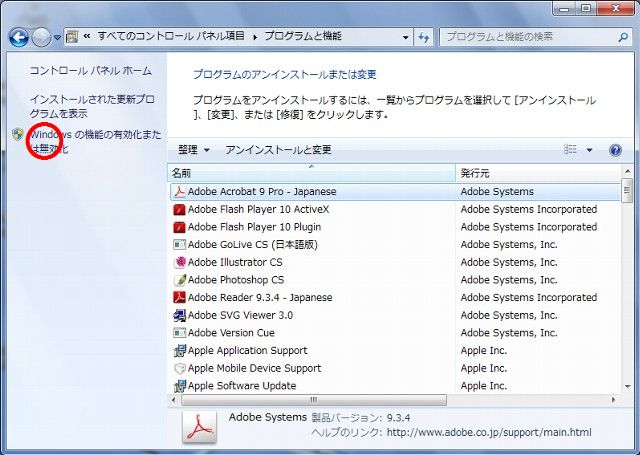The height and width of the screenshot is (455, 640).
Task: Select Apple Software Update entry
Action: tap(242, 386)
